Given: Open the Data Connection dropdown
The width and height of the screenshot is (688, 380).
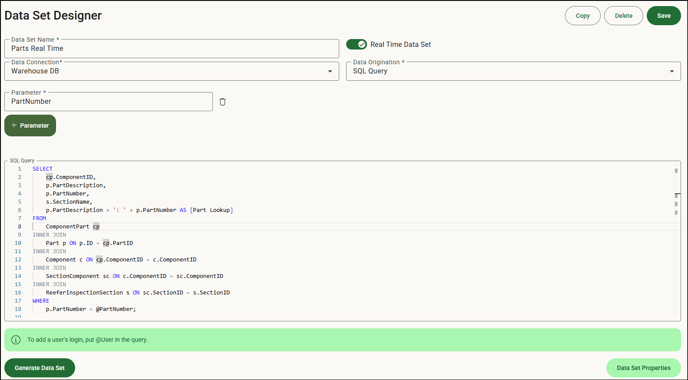Looking at the screenshot, I should [x=172, y=71].
